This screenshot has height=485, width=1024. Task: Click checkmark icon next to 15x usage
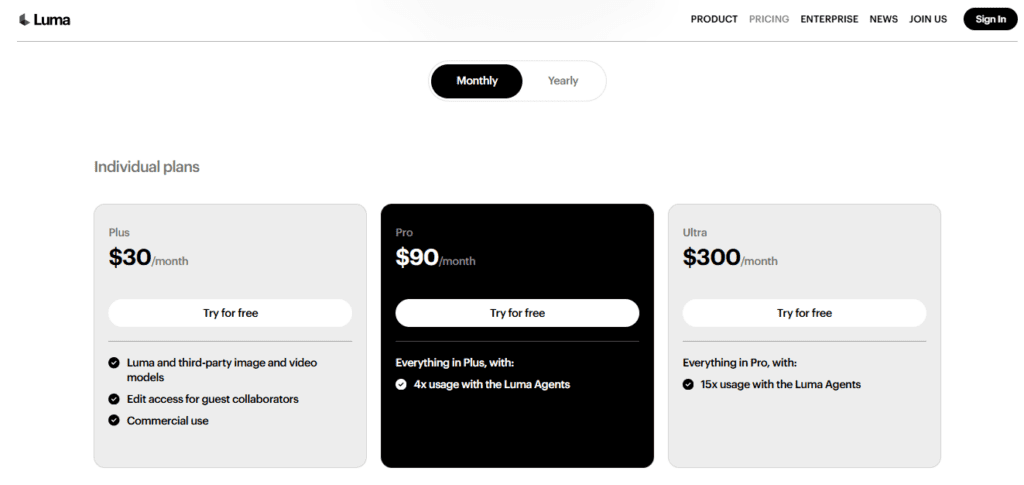(x=688, y=384)
